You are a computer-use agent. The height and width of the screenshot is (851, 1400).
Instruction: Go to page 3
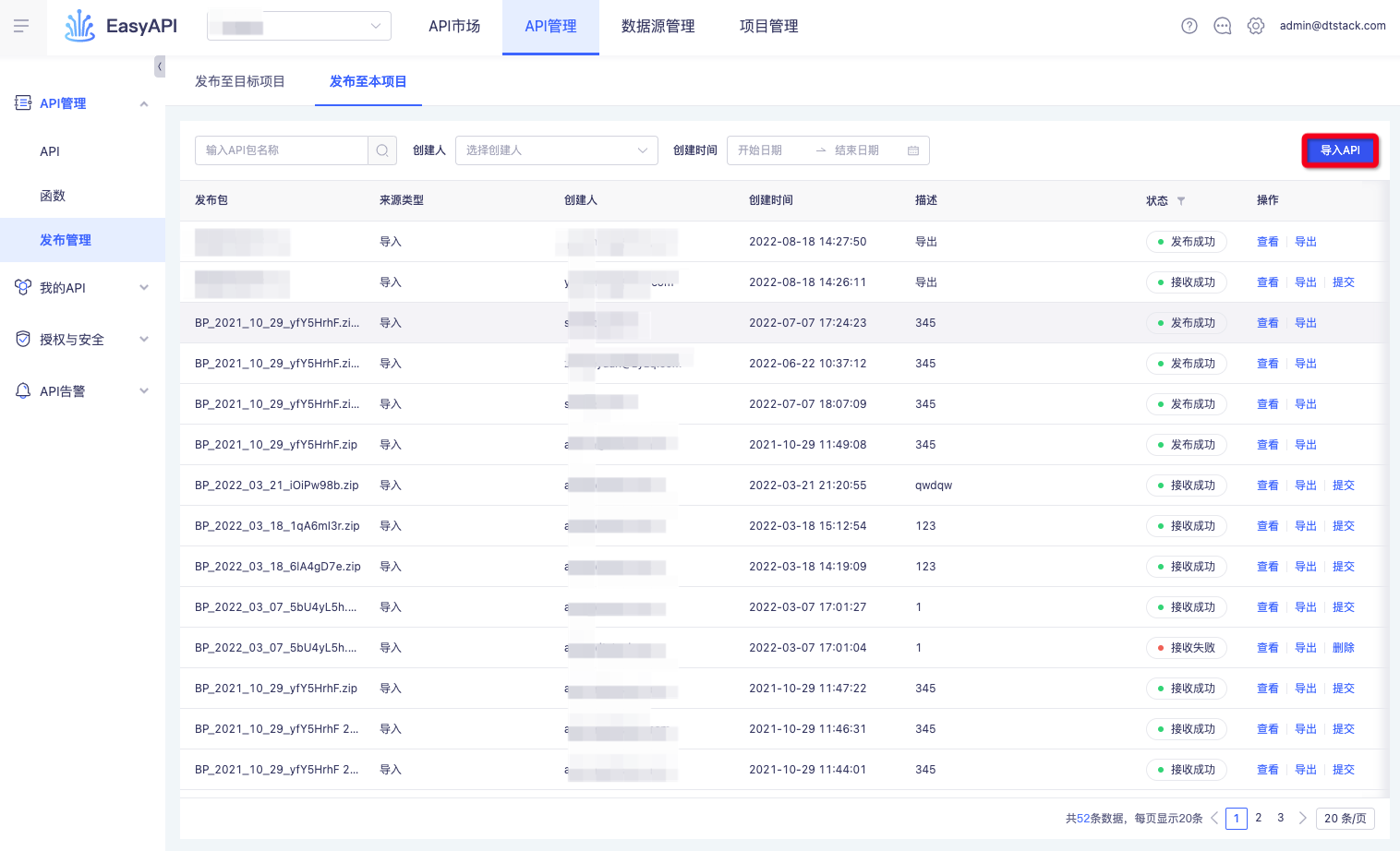(1281, 818)
